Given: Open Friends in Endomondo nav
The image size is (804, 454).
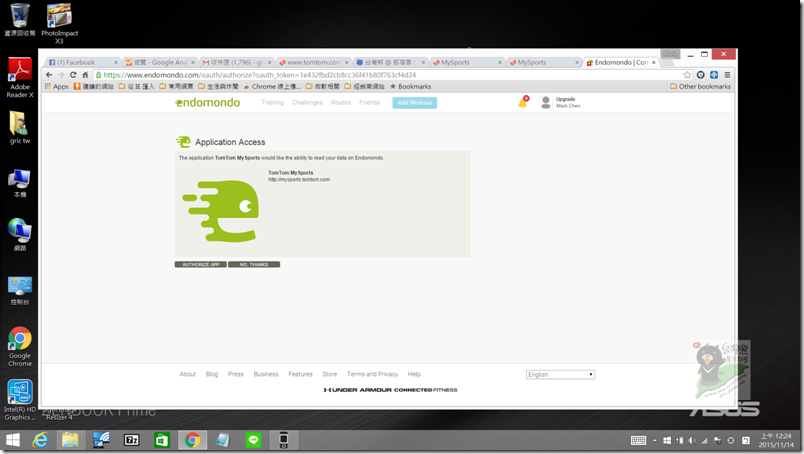Looking at the screenshot, I should tap(369, 103).
